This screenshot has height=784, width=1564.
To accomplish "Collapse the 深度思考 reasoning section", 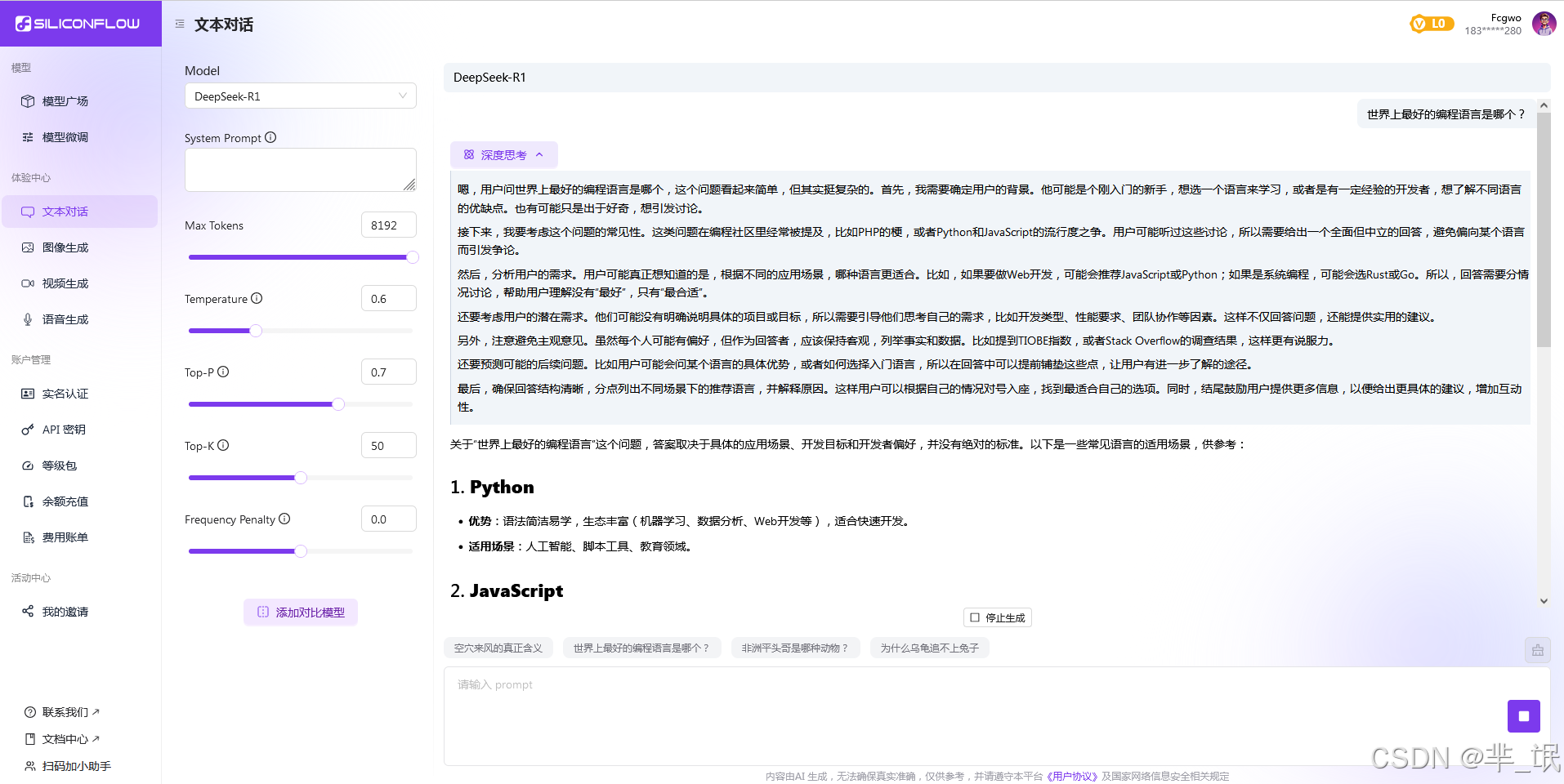I will (x=504, y=155).
